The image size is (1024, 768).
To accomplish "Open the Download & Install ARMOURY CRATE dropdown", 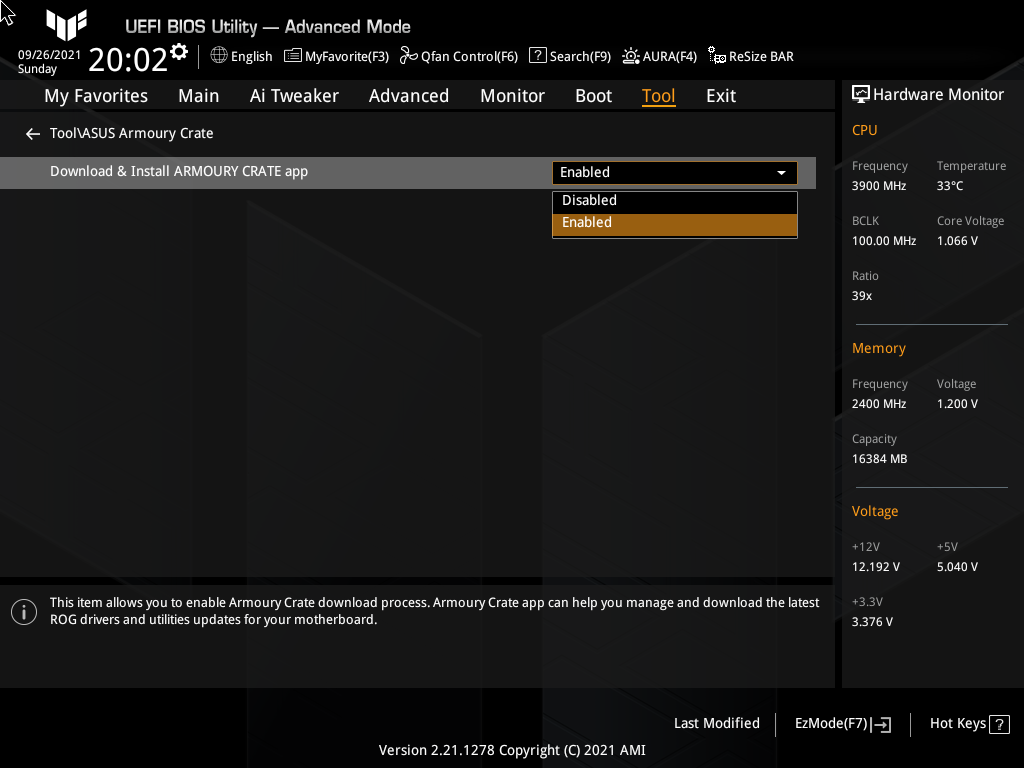I will click(674, 172).
